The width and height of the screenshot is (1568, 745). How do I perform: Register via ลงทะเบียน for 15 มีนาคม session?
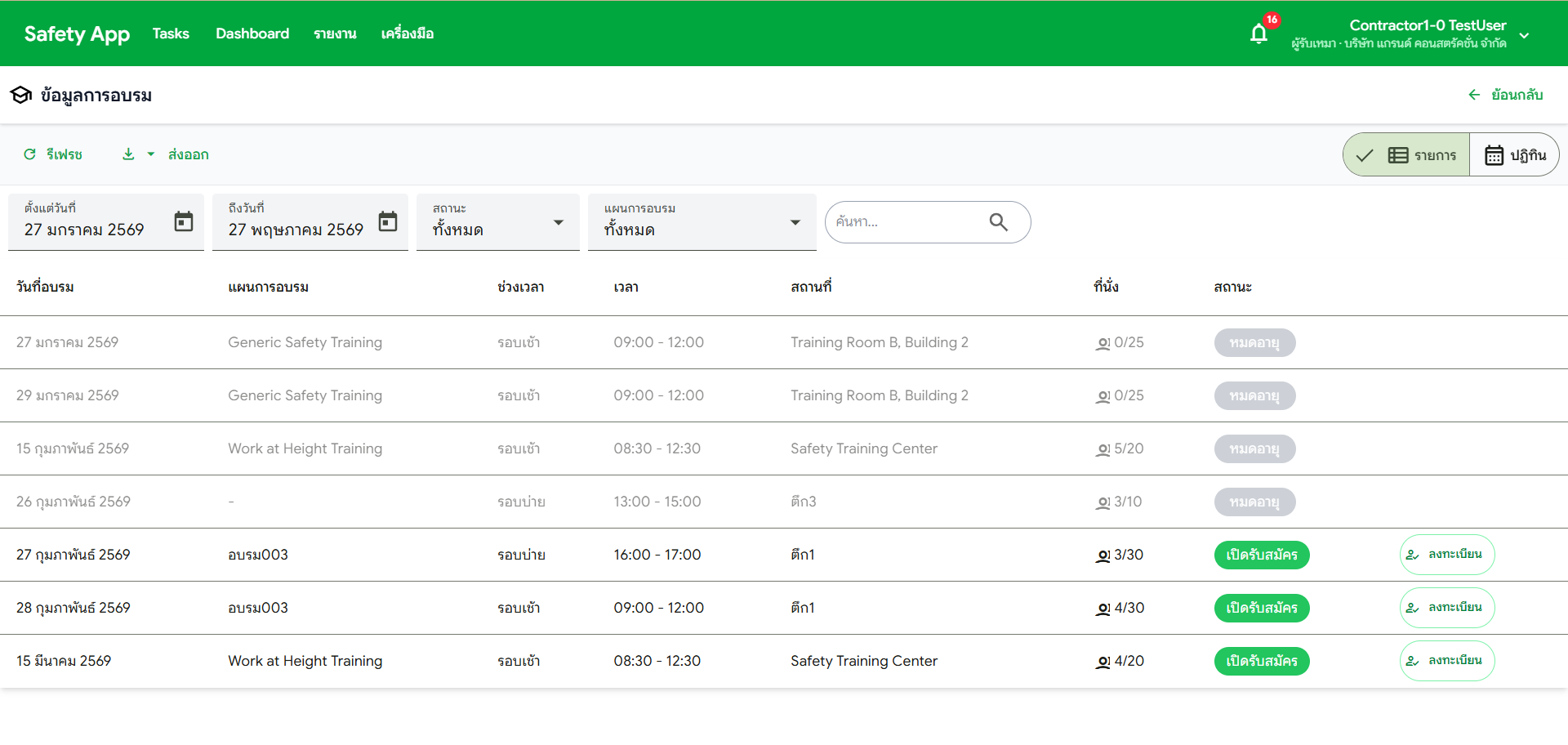[1446, 661]
